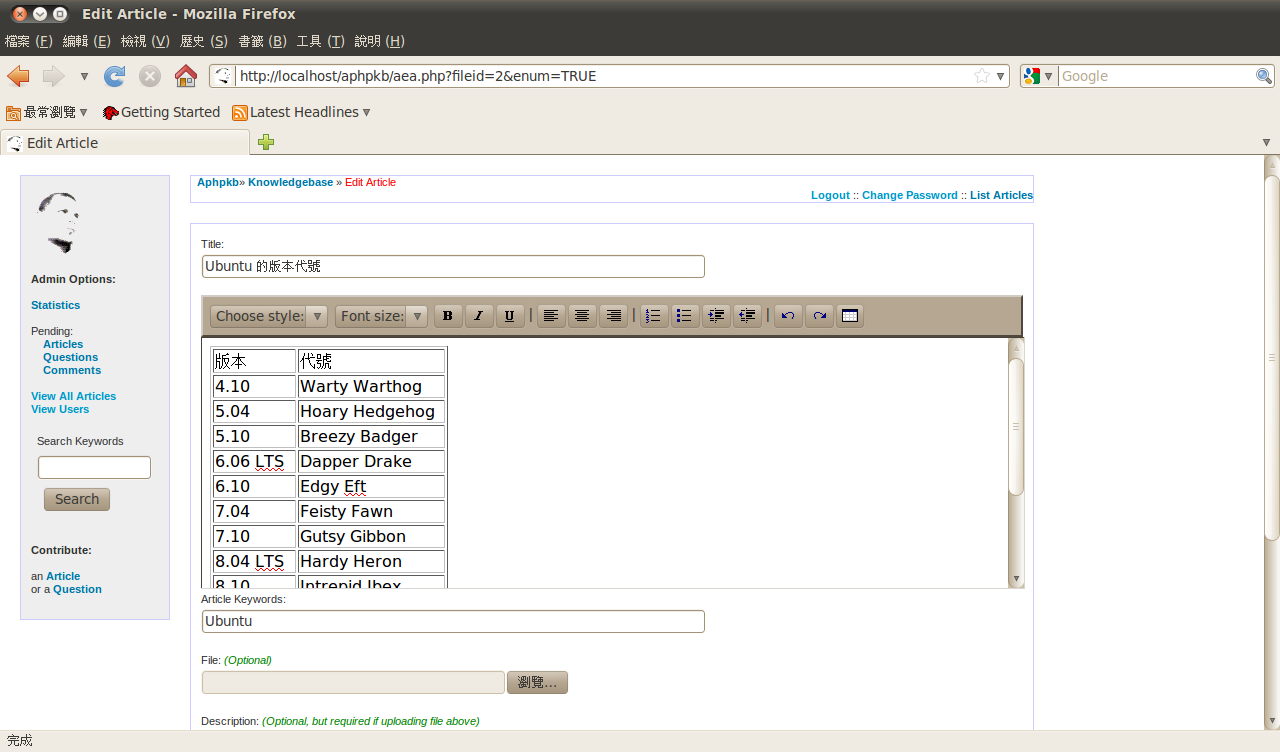This screenshot has height=752, width=1280.
Task: Open the Change Password link
Action: 910,195
